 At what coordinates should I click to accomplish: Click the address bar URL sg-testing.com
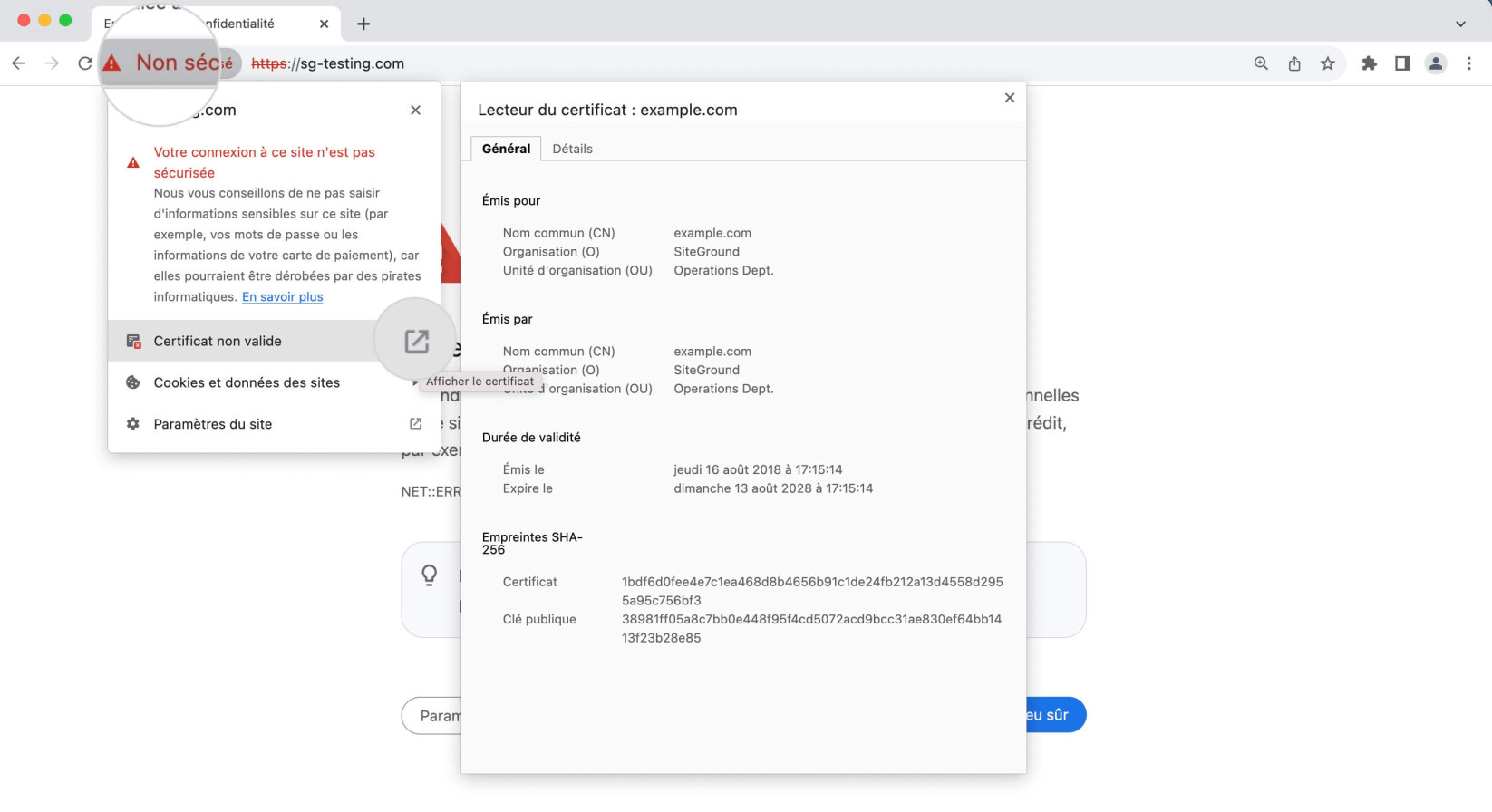point(327,63)
